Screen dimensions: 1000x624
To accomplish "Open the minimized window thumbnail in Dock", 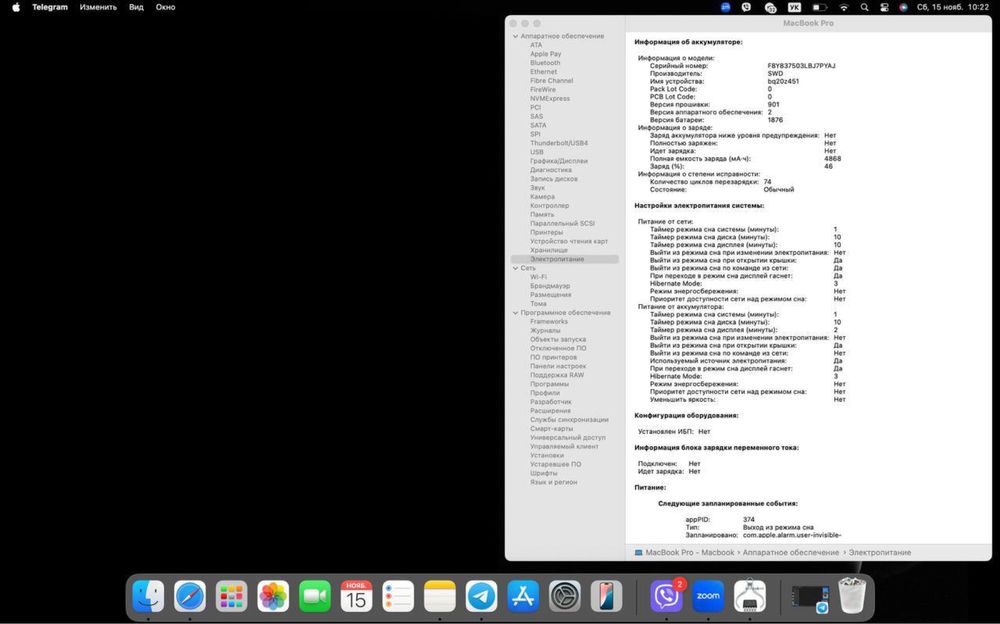I will coord(810,598).
